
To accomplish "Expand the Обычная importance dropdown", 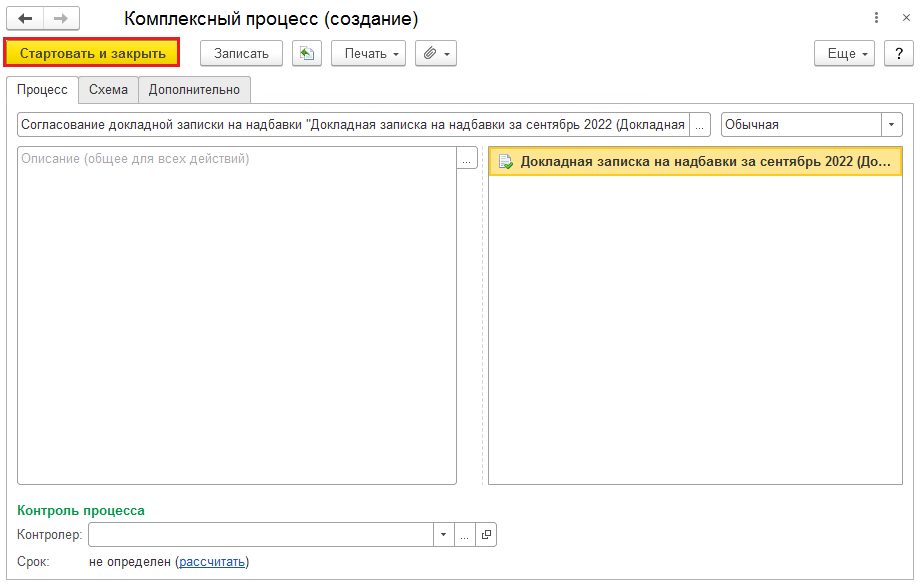I will [891, 124].
